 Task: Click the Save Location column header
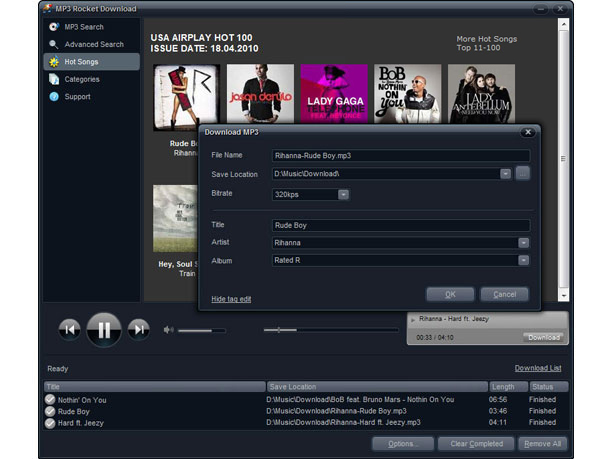(377, 387)
